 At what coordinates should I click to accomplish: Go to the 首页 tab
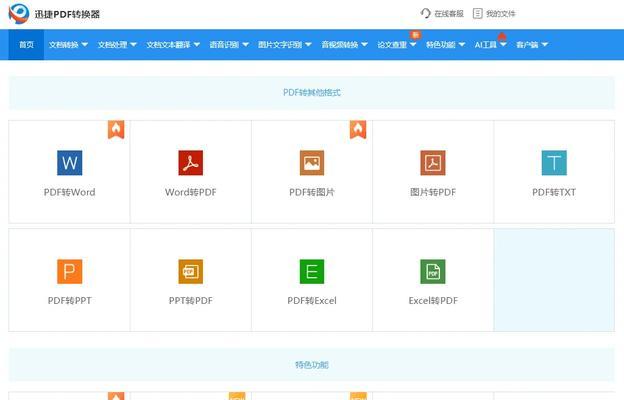26,45
